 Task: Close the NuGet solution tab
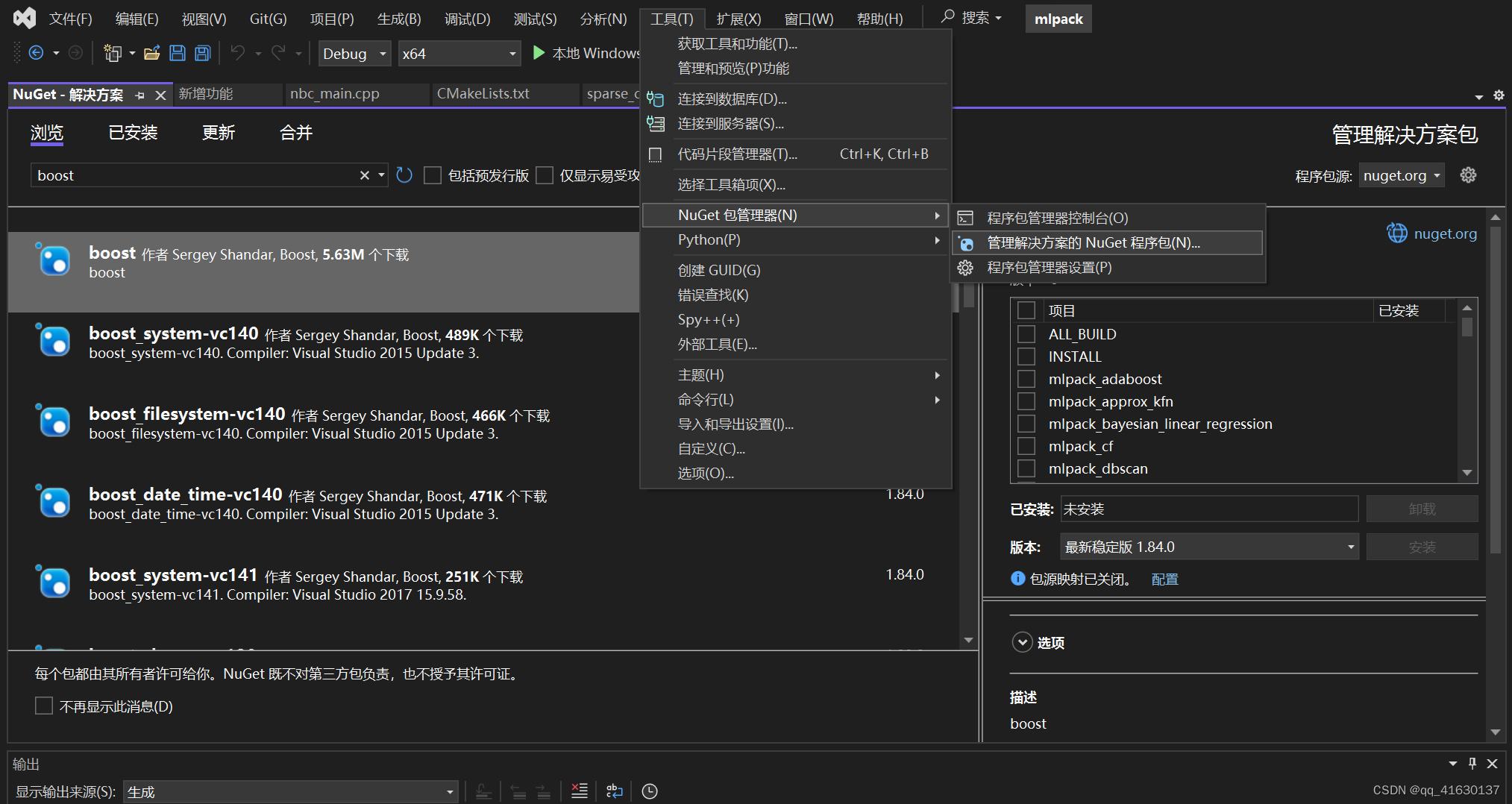coord(160,95)
